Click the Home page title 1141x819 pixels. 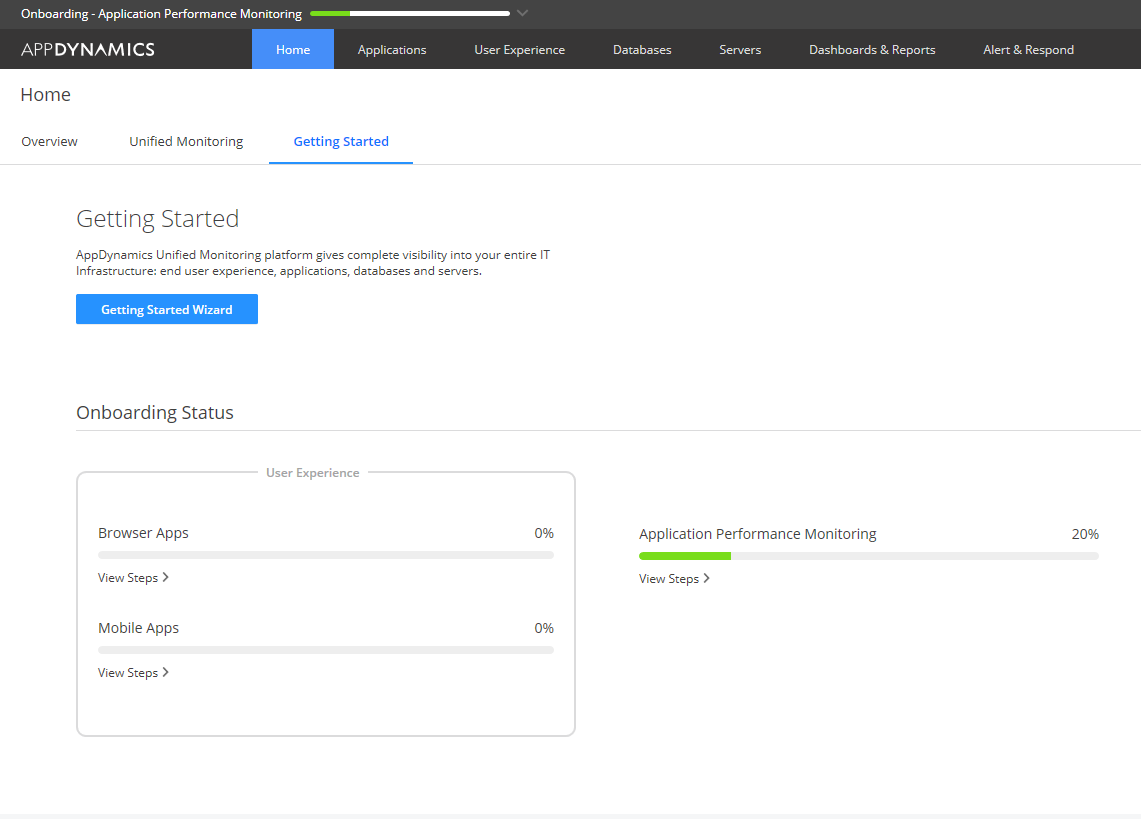45,95
